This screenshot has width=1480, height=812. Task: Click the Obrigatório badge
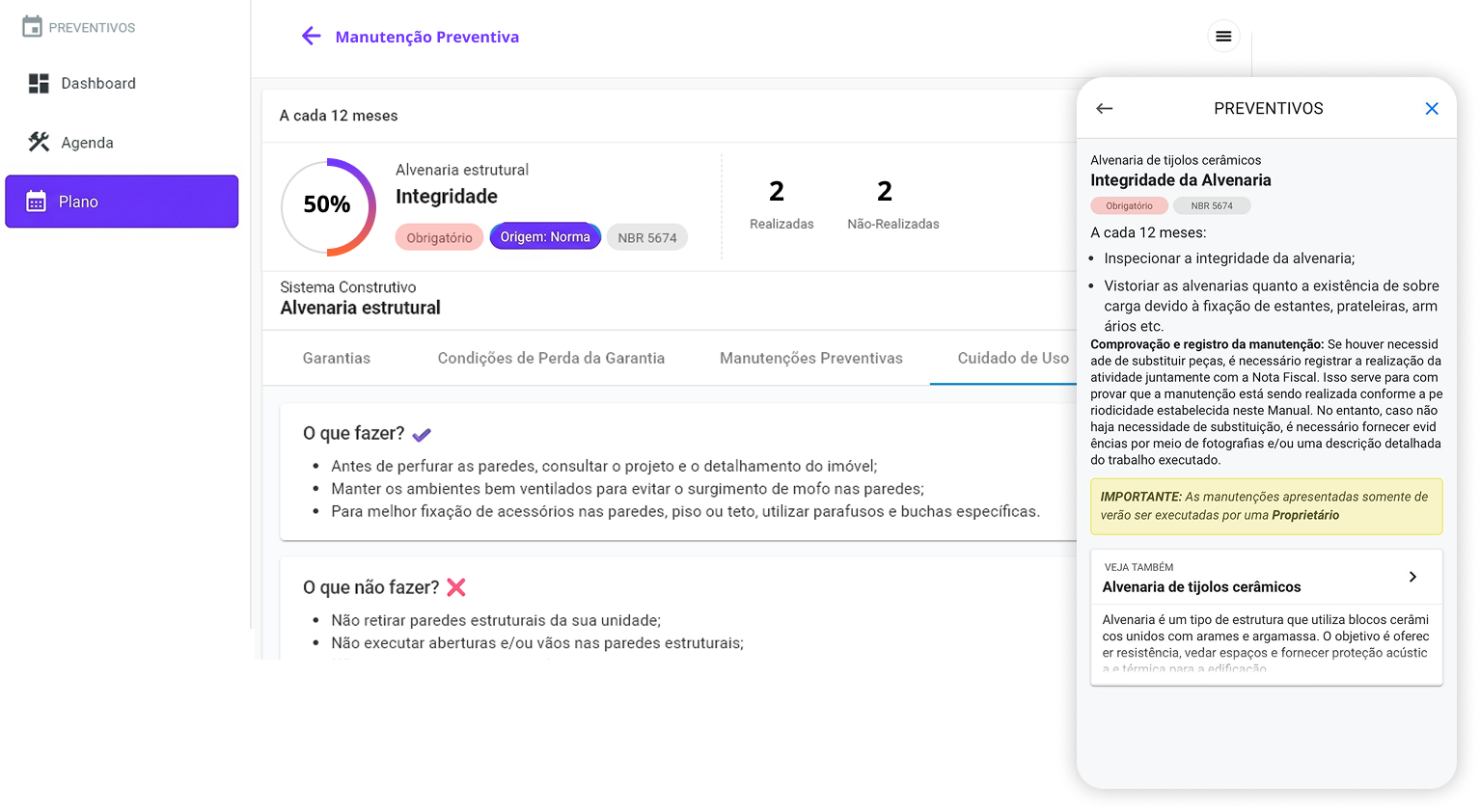(x=439, y=236)
